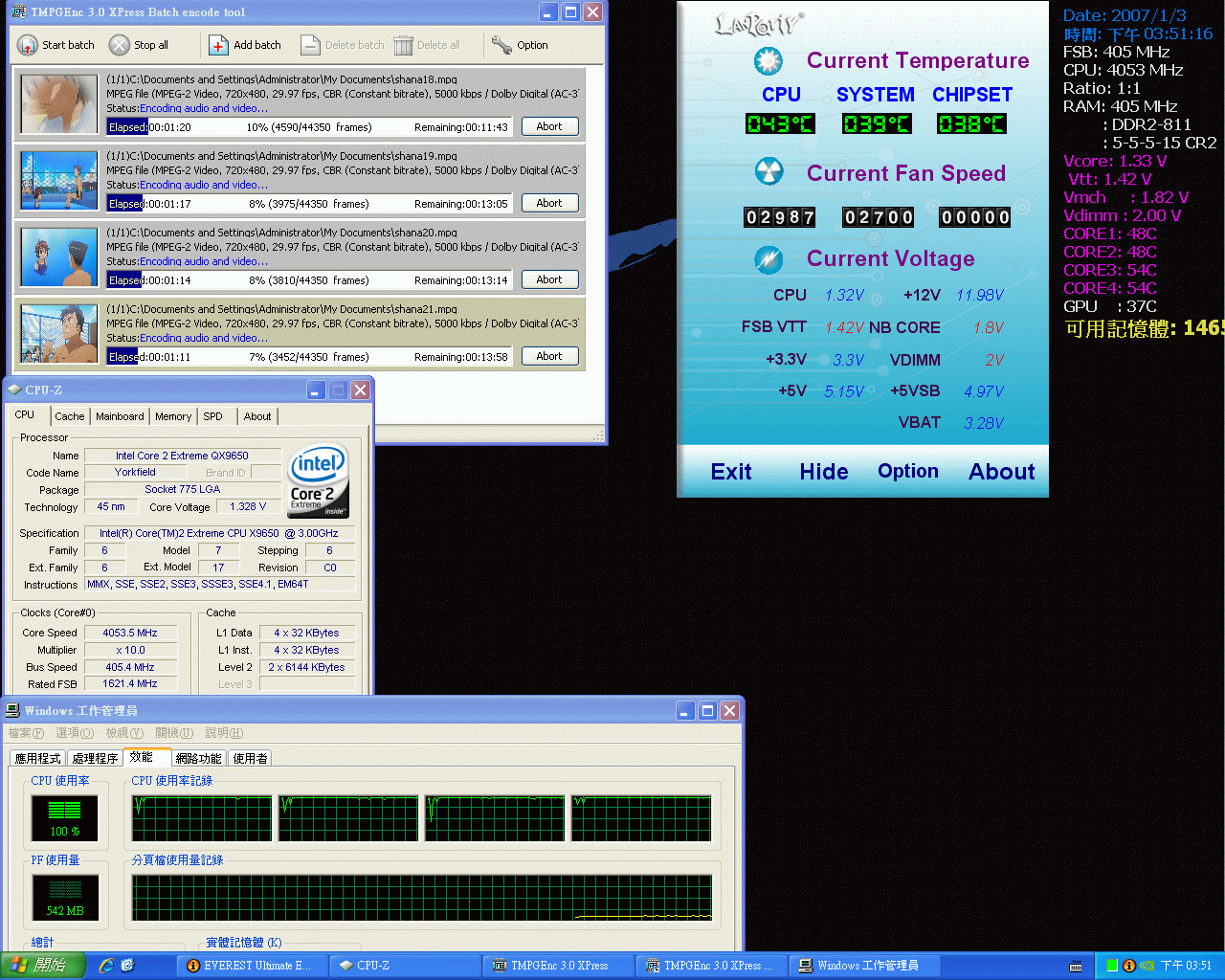Click the first TMPGEnc 3.0 XPress taskbar button

559,966
